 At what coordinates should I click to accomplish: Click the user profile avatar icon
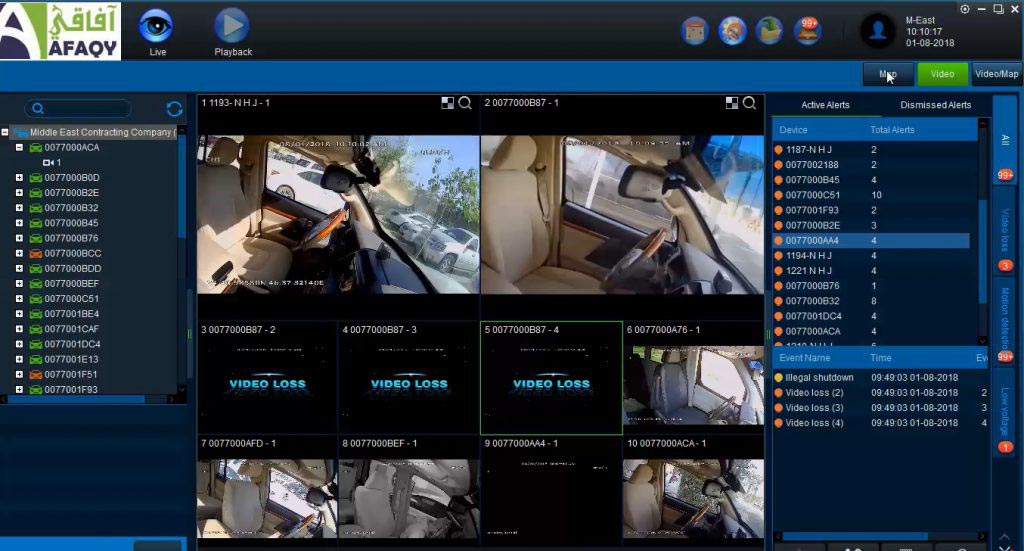click(x=878, y=31)
